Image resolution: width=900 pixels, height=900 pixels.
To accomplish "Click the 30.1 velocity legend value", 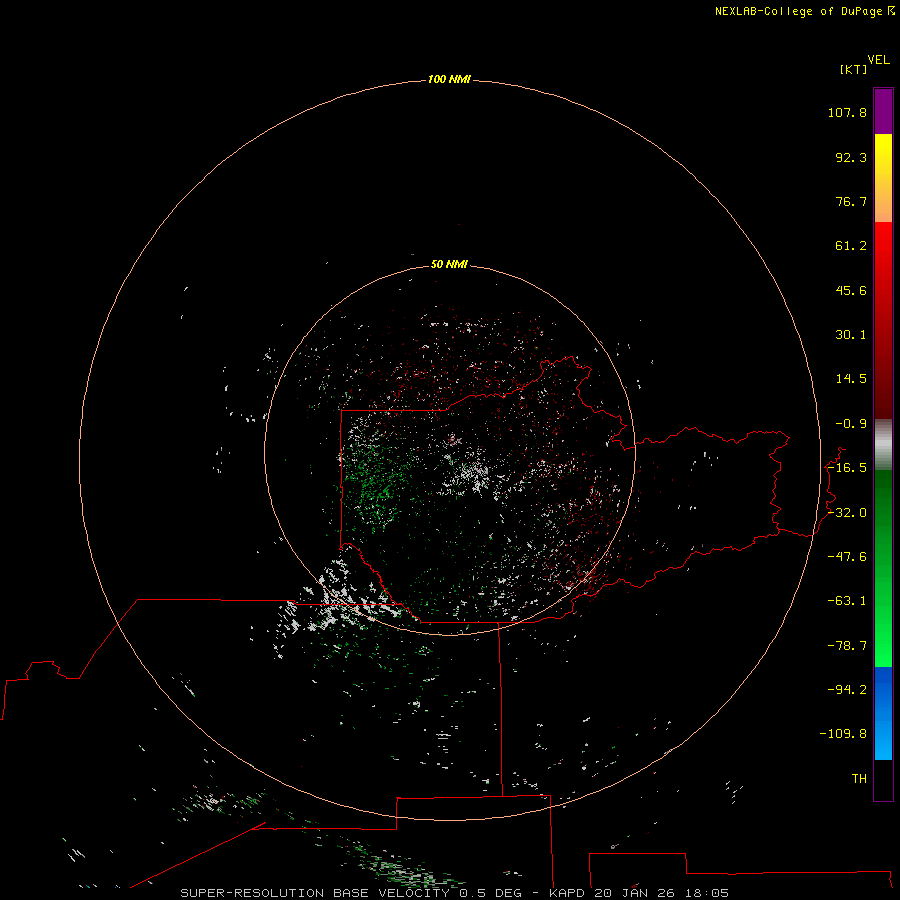I will [x=851, y=335].
